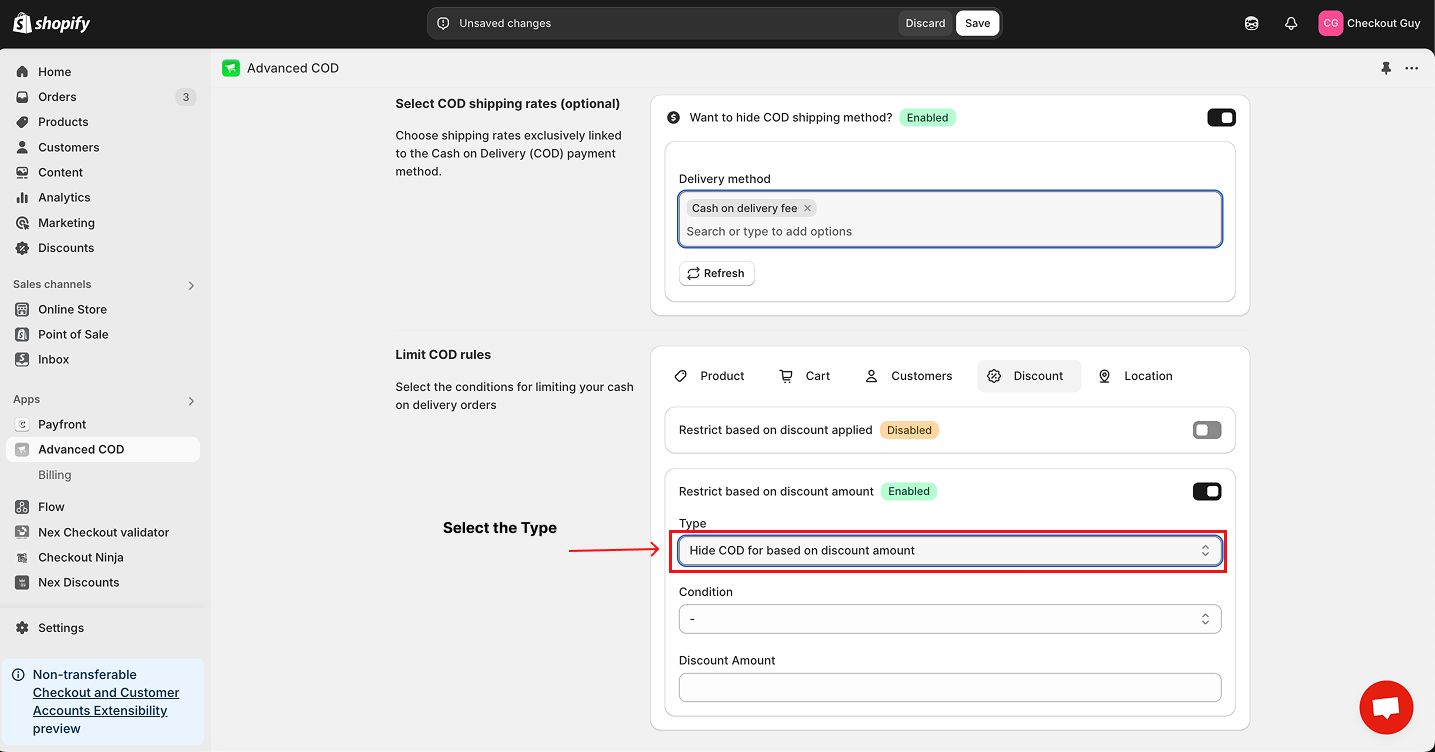This screenshot has width=1435, height=752.
Task: Click the Save button
Action: [977, 23]
